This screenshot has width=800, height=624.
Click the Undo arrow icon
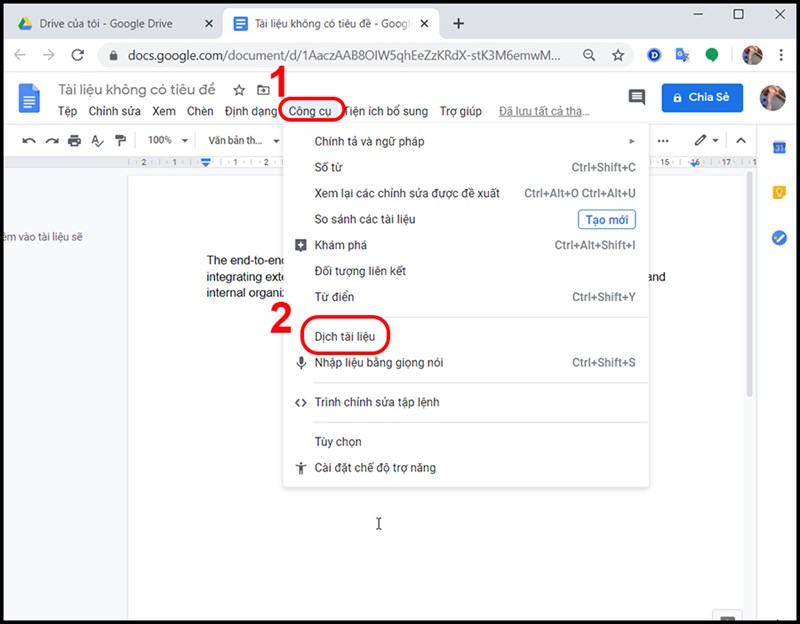(x=29, y=140)
